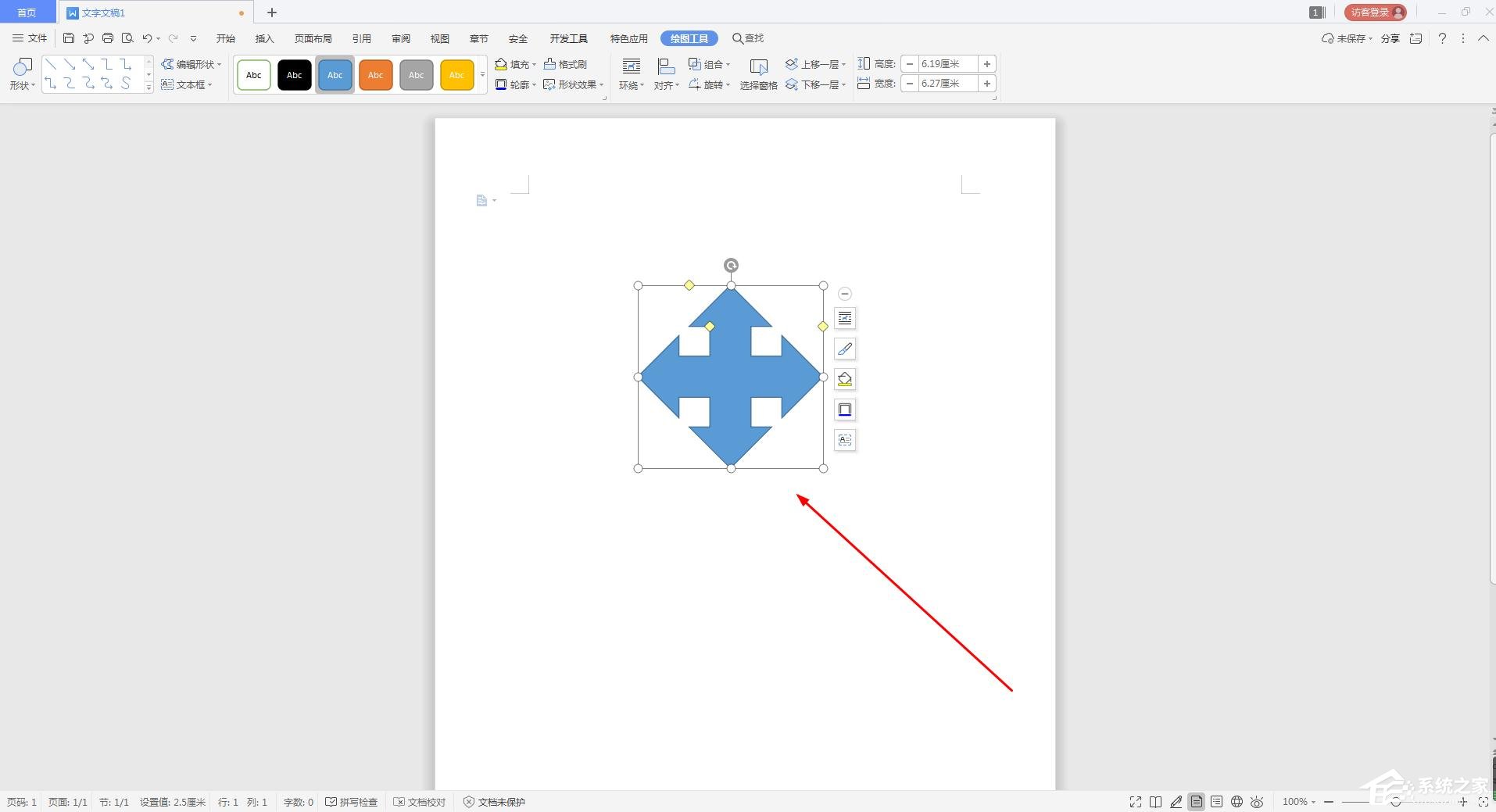Switch to web layout view in status bar
The height and width of the screenshot is (812, 1496).
coord(1237,802)
